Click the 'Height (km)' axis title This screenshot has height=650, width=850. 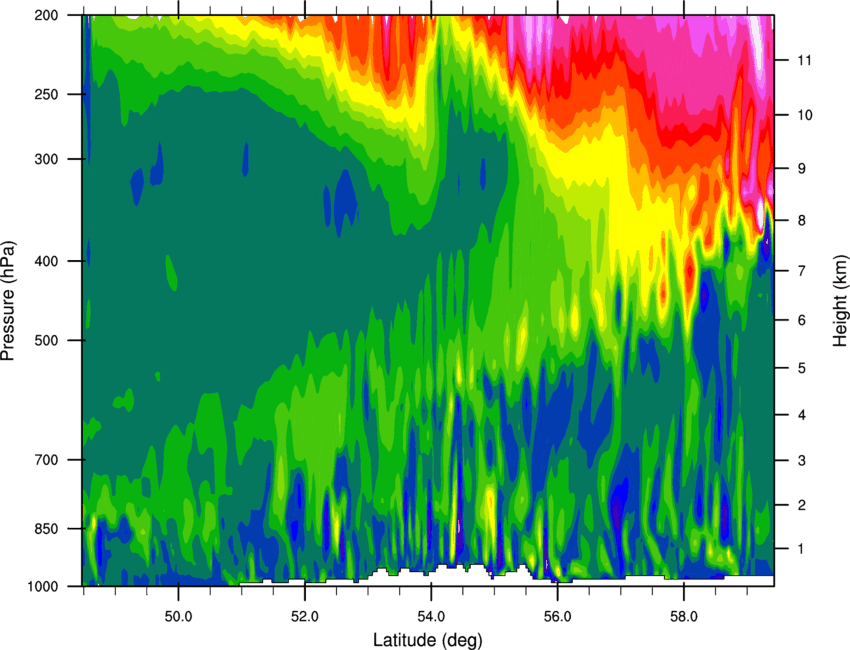point(840,302)
